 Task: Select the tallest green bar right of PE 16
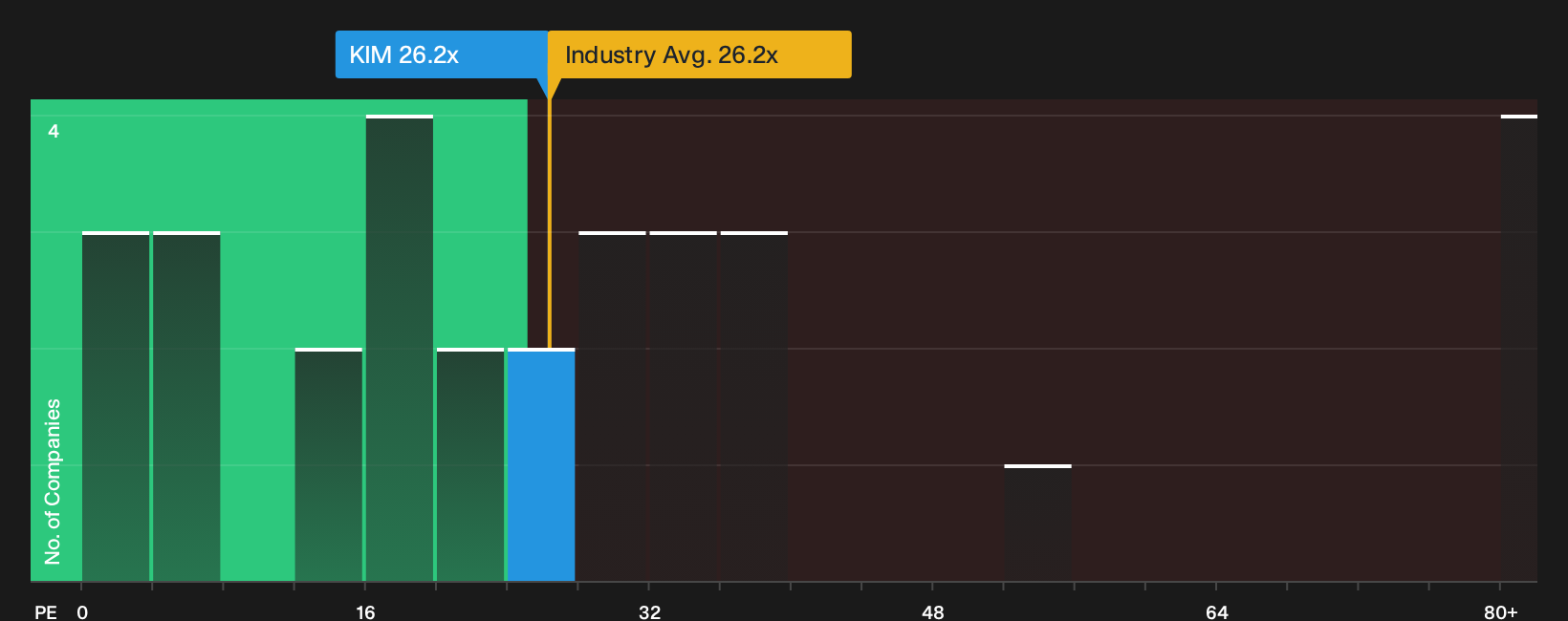[x=400, y=348]
